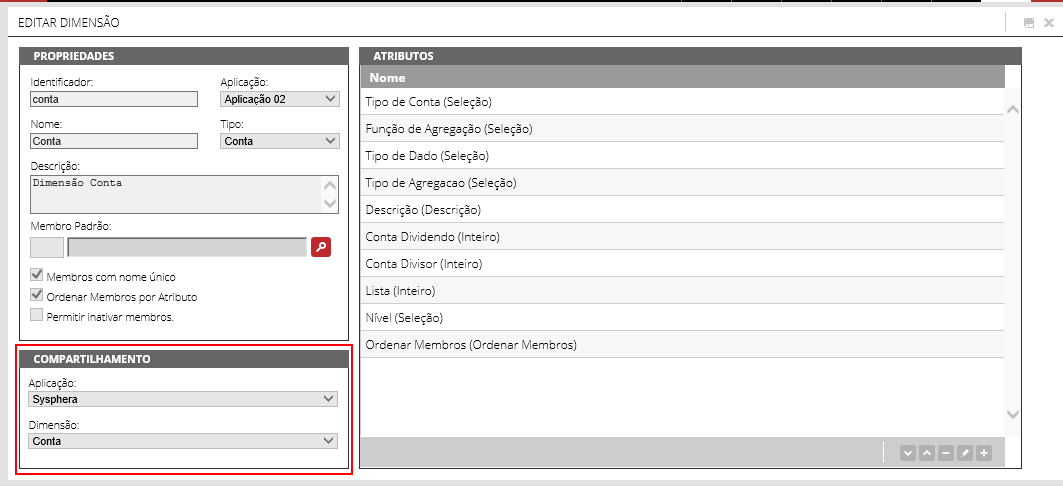
Task: Select Nível (Seleção) attribute row
Action: 682,318
